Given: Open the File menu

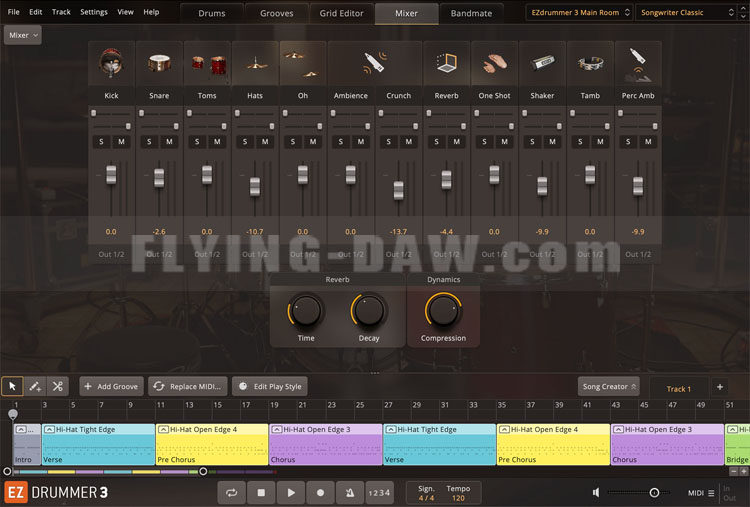Looking at the screenshot, I should point(13,12).
